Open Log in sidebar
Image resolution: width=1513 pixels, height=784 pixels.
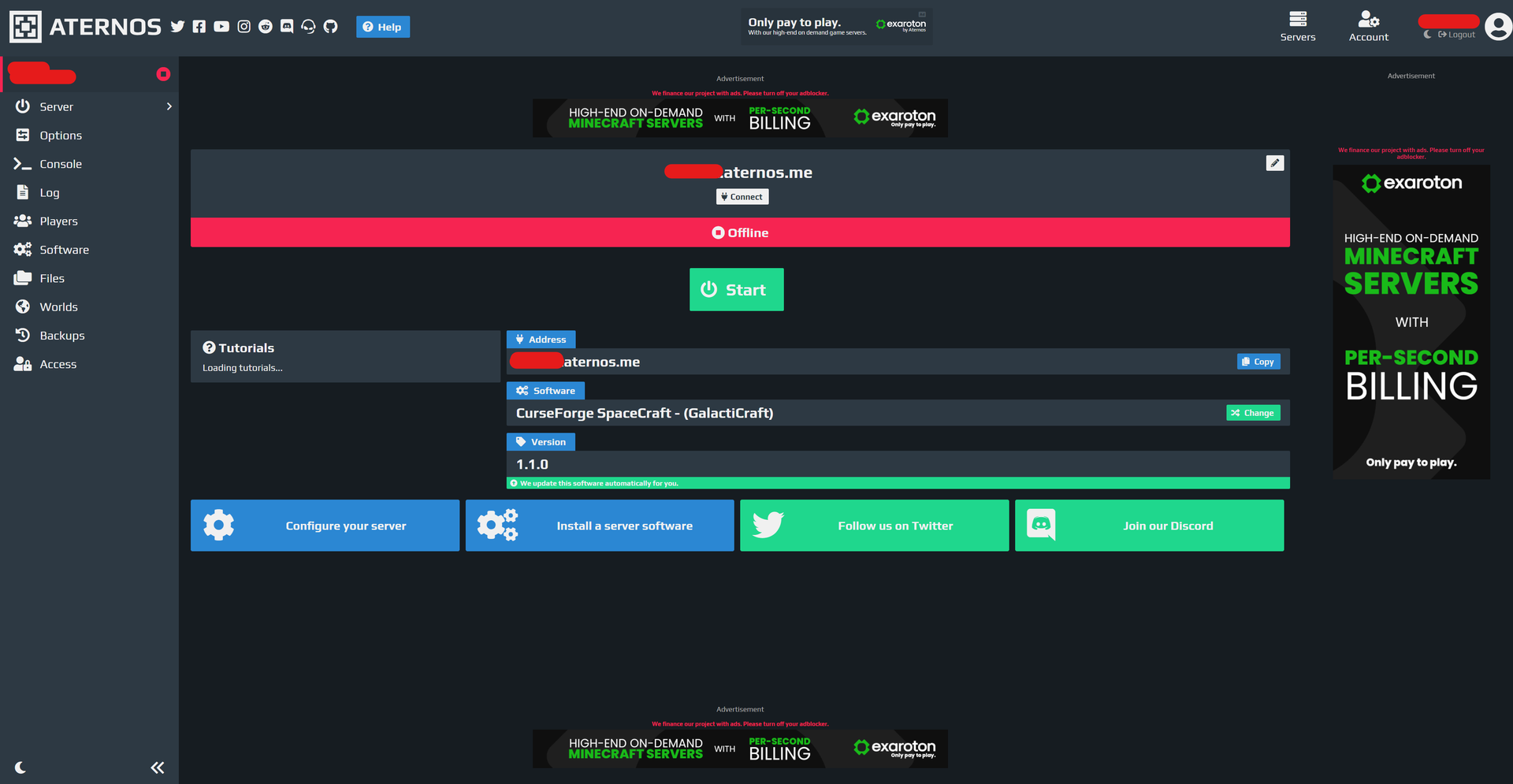tap(89, 192)
